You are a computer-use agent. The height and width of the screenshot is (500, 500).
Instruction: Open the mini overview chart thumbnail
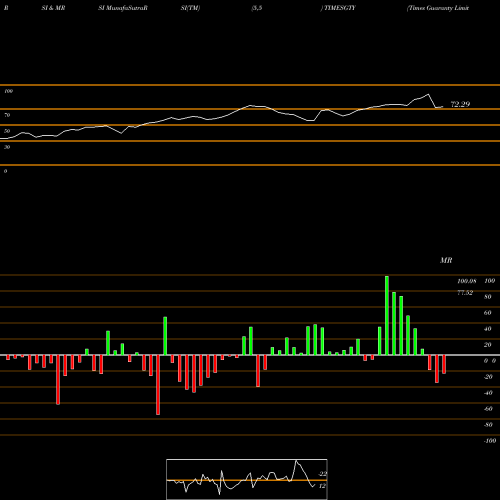coord(247,479)
